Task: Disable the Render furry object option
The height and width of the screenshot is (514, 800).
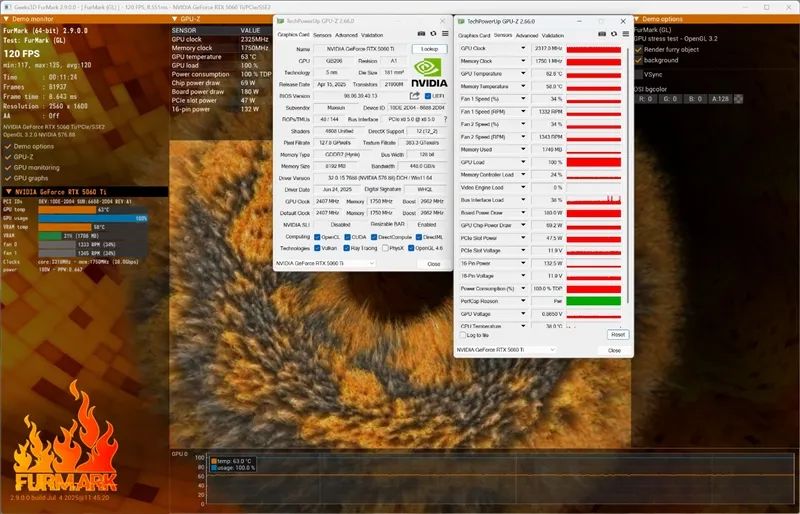Action: tap(638, 48)
